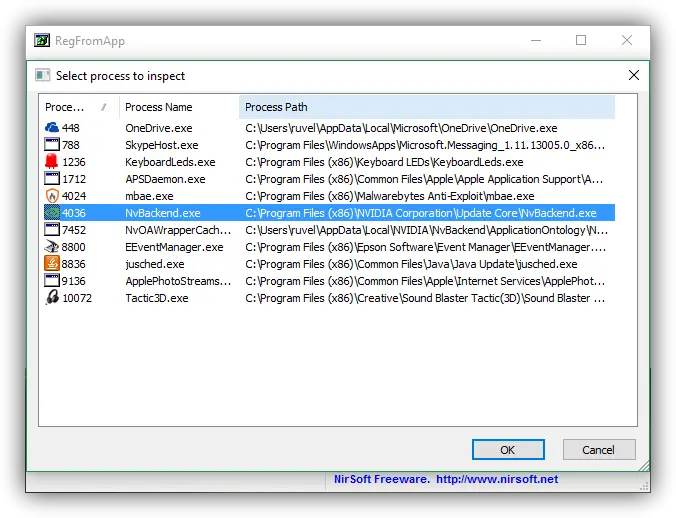
Task: Select the OneDrive.exe process name
Action: tap(159, 128)
